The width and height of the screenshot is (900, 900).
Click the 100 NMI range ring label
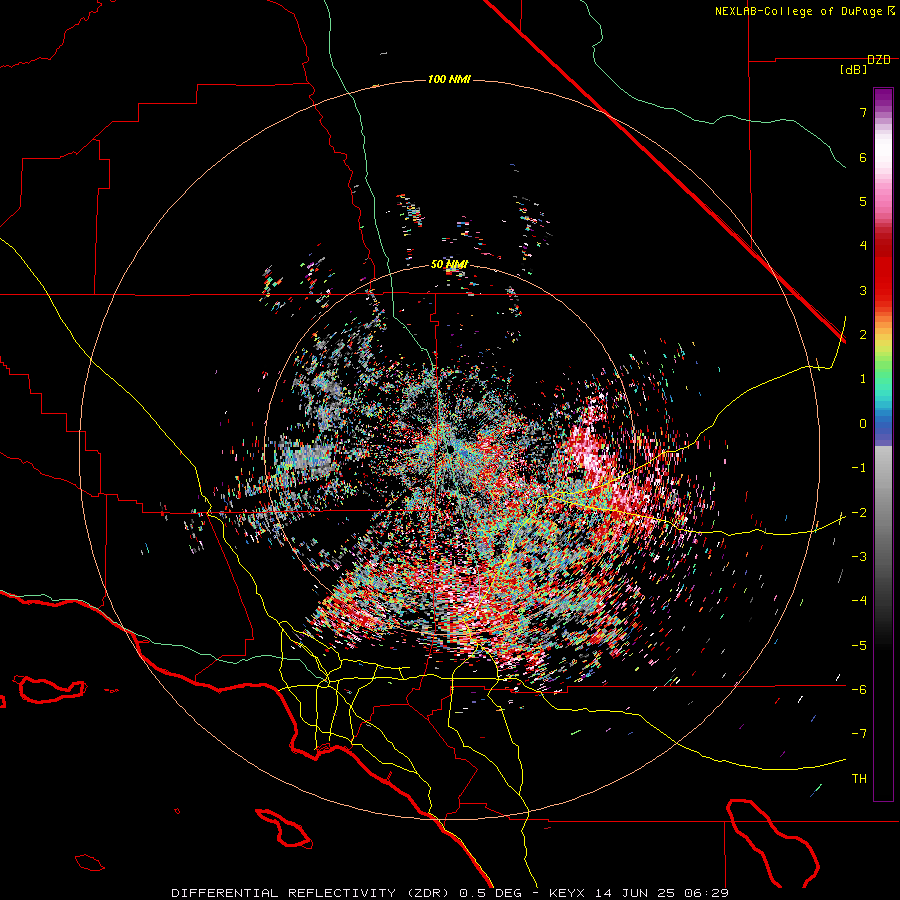449,79
